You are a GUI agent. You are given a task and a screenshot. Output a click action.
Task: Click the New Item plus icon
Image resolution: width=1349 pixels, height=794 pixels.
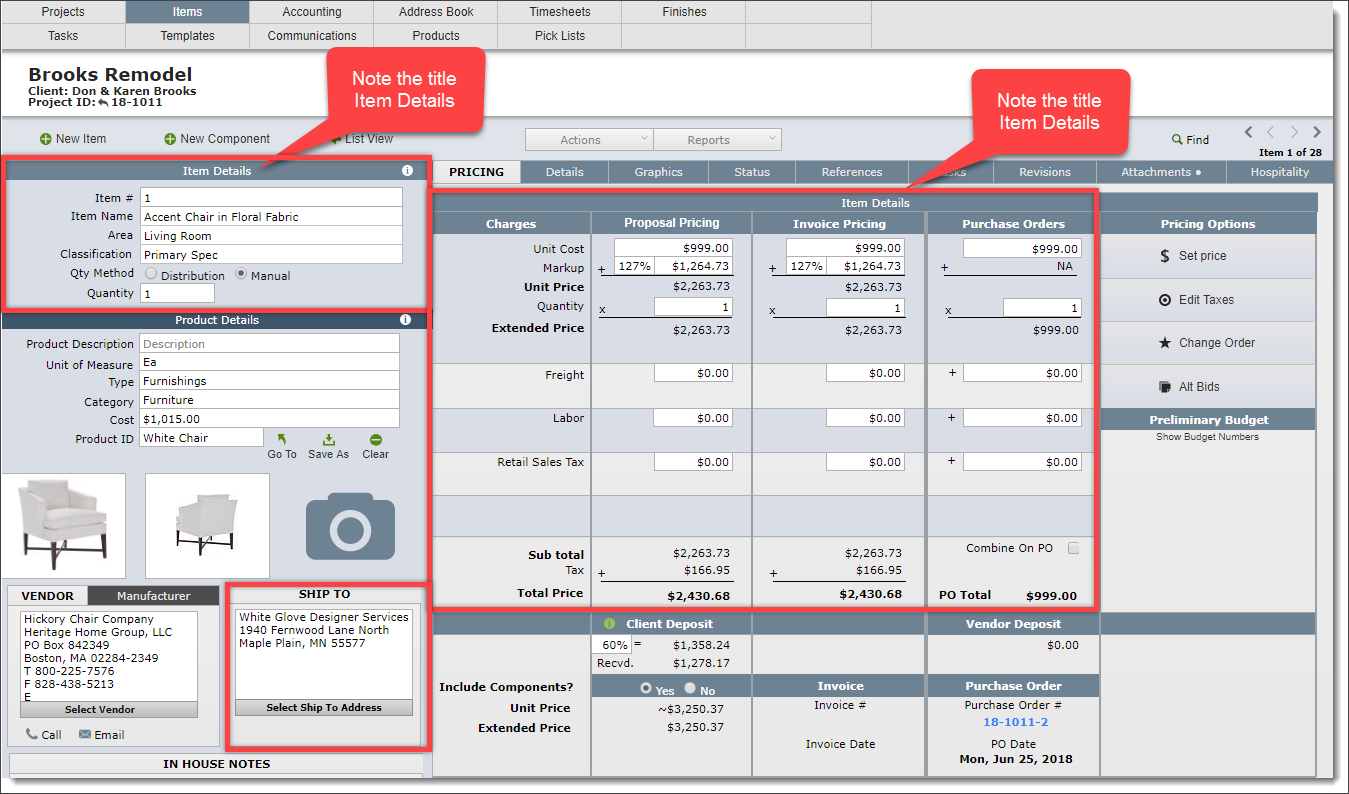(x=45, y=139)
